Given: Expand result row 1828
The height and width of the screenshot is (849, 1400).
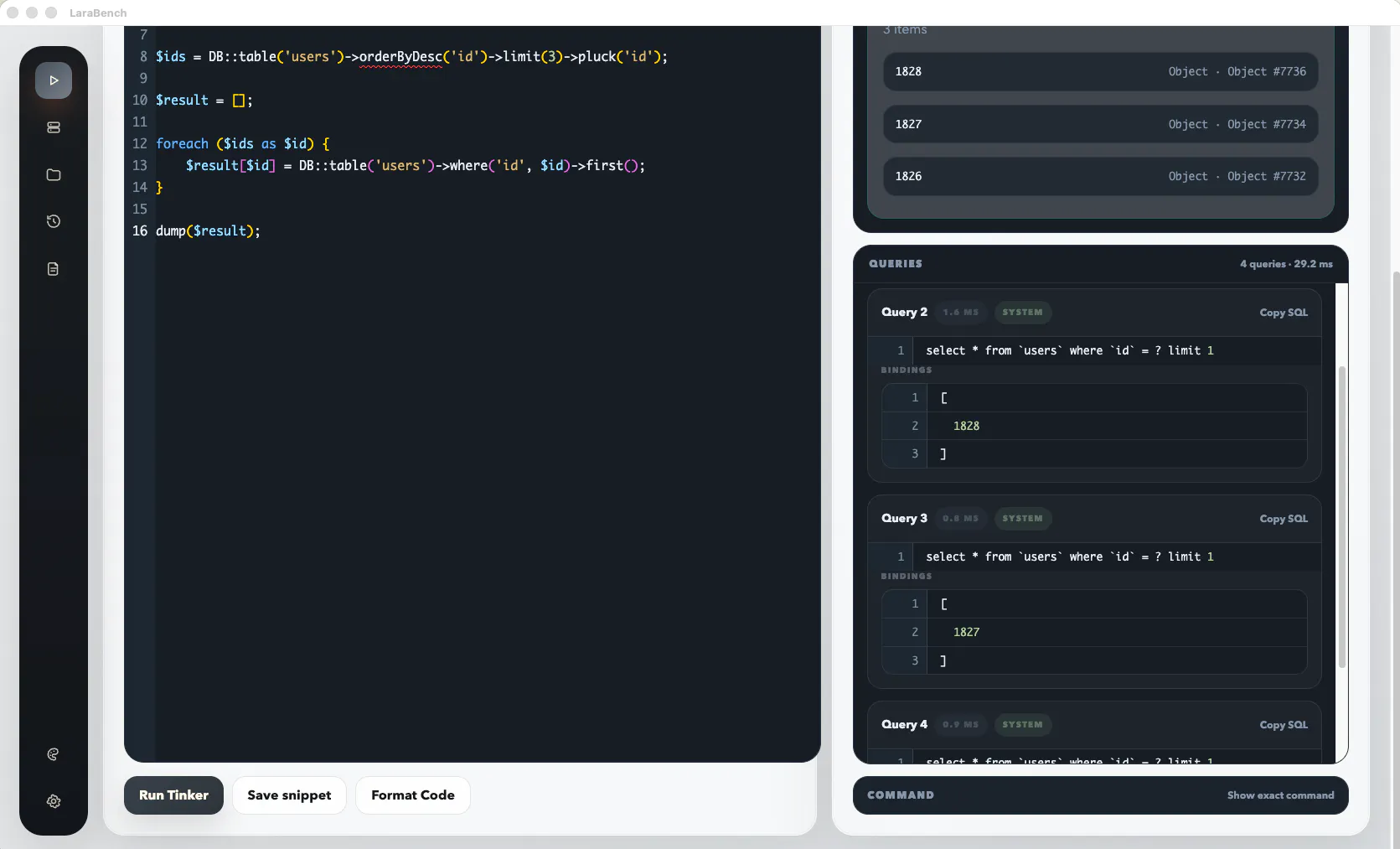Looking at the screenshot, I should tap(1100, 71).
